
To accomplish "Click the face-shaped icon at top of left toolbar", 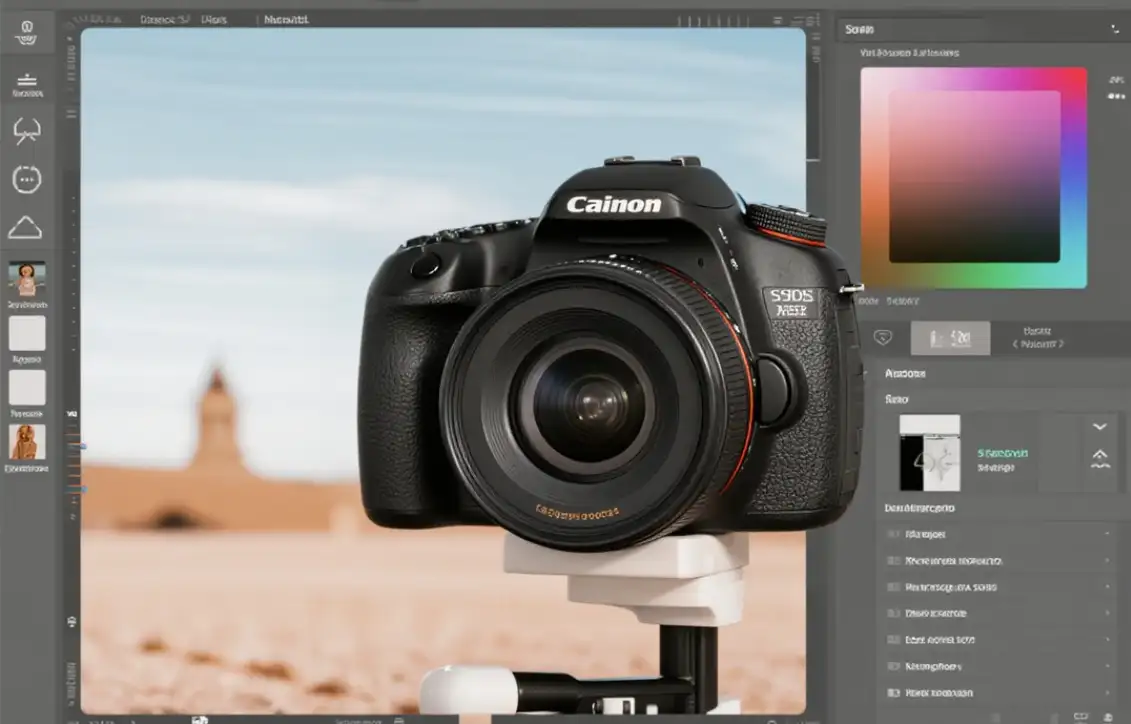I will point(27,32).
